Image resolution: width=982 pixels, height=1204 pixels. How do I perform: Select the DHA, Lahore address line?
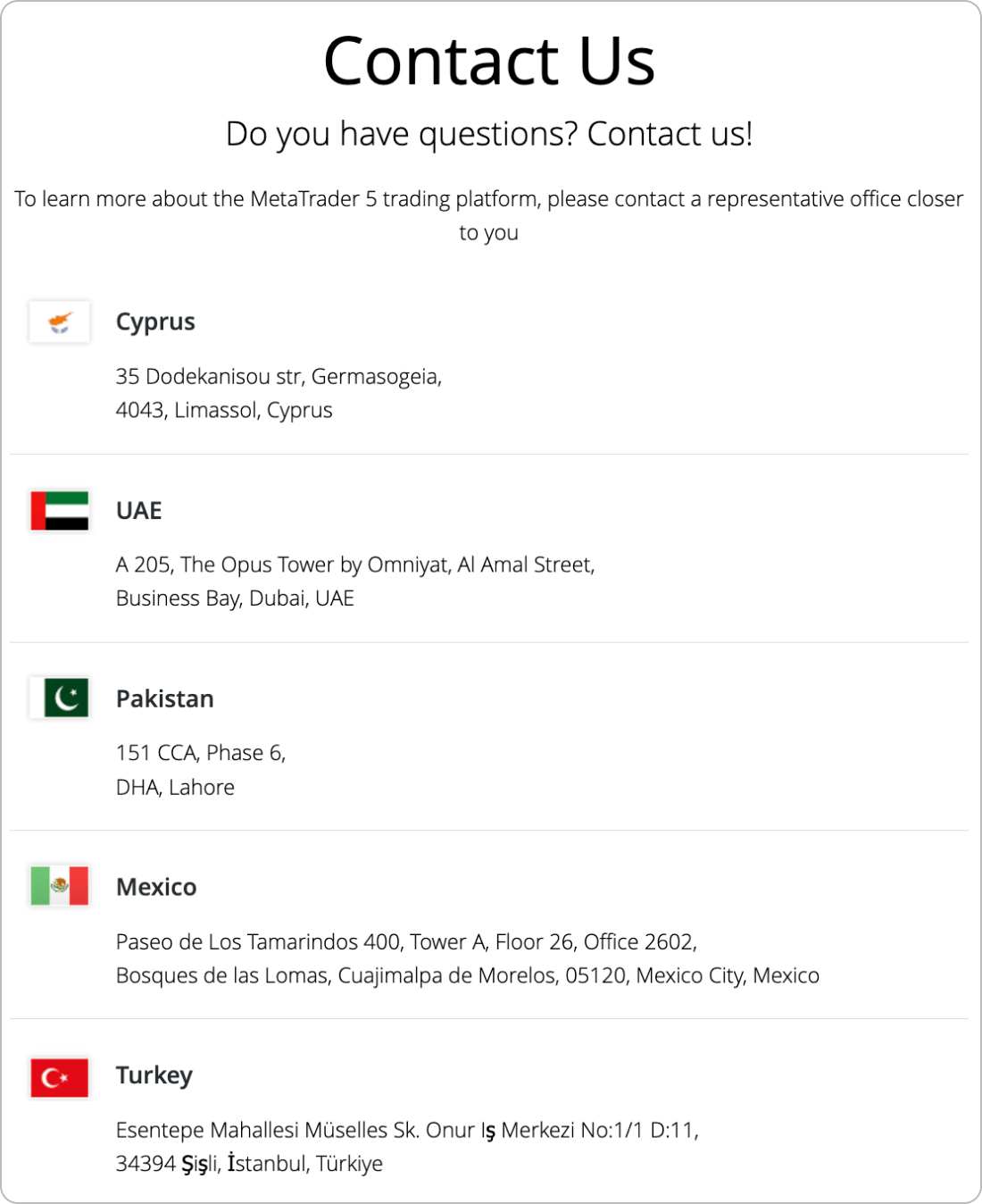175,788
